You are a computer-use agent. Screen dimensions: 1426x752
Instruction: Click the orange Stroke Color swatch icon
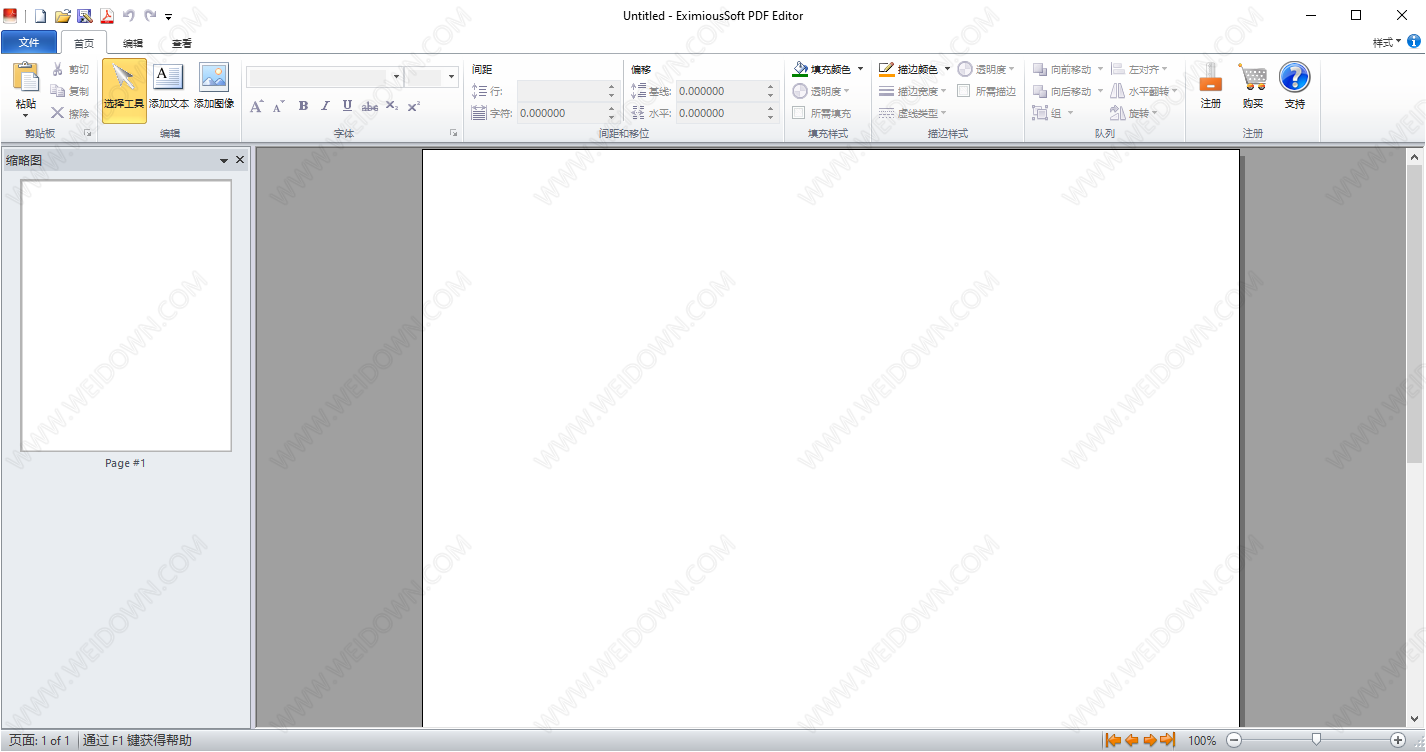(x=887, y=69)
